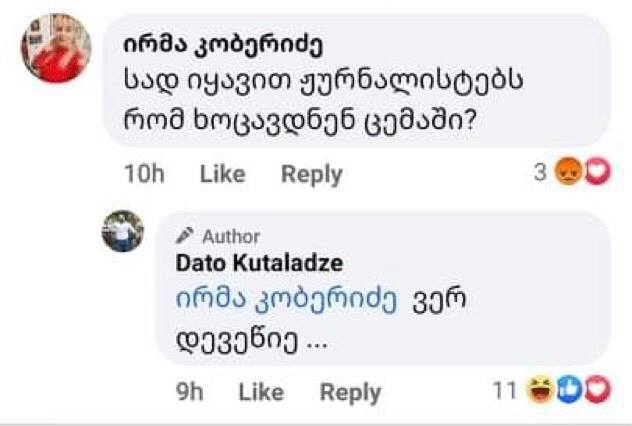Image resolution: width=632 pixels, height=426 pixels.
Task: Like Dato Kutaladze's reply
Action: tap(260, 392)
